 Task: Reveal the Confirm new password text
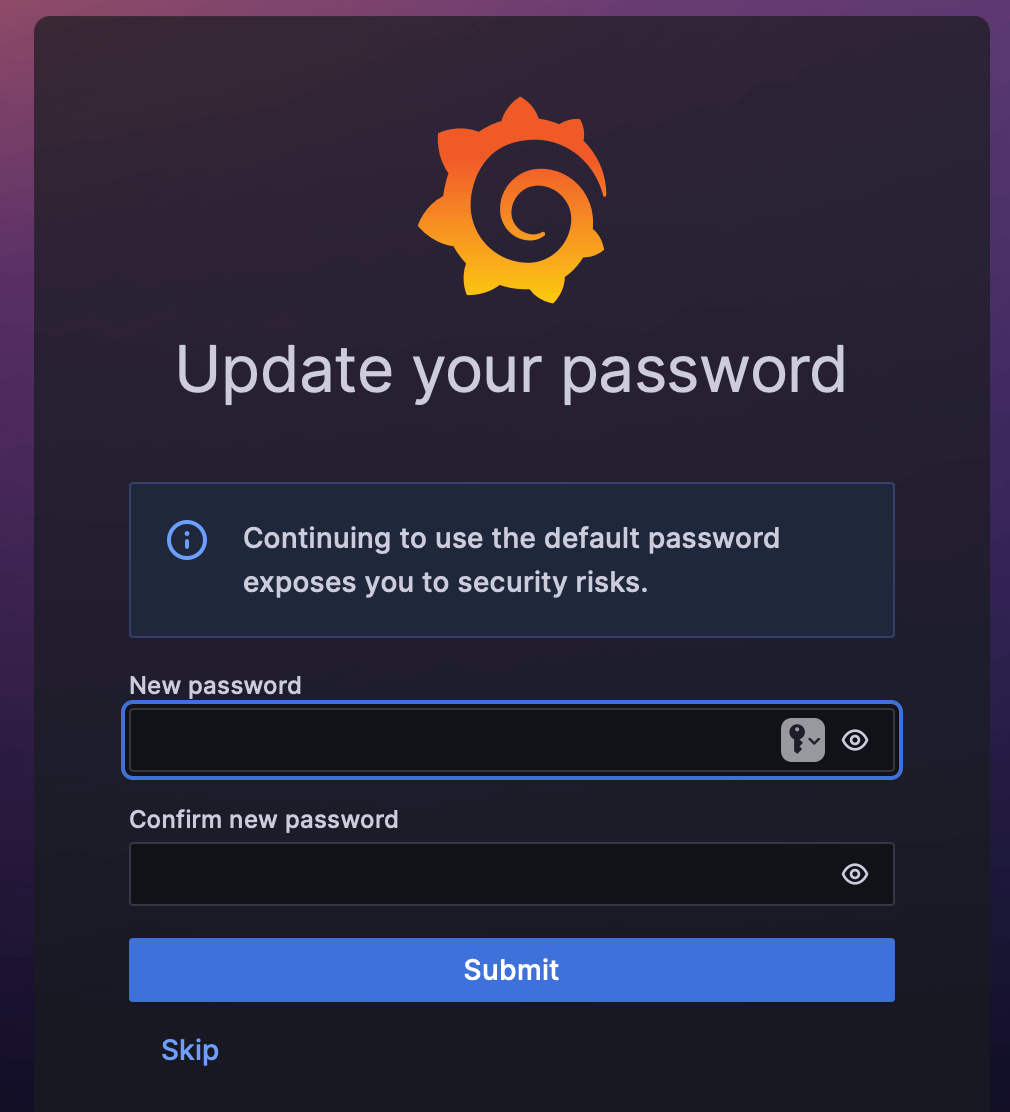pyautogui.click(x=855, y=874)
